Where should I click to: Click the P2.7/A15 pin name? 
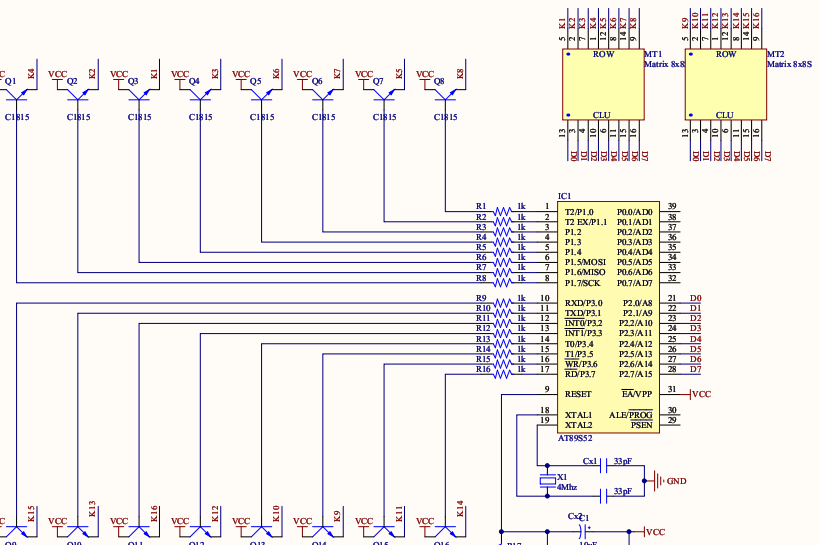(636, 374)
